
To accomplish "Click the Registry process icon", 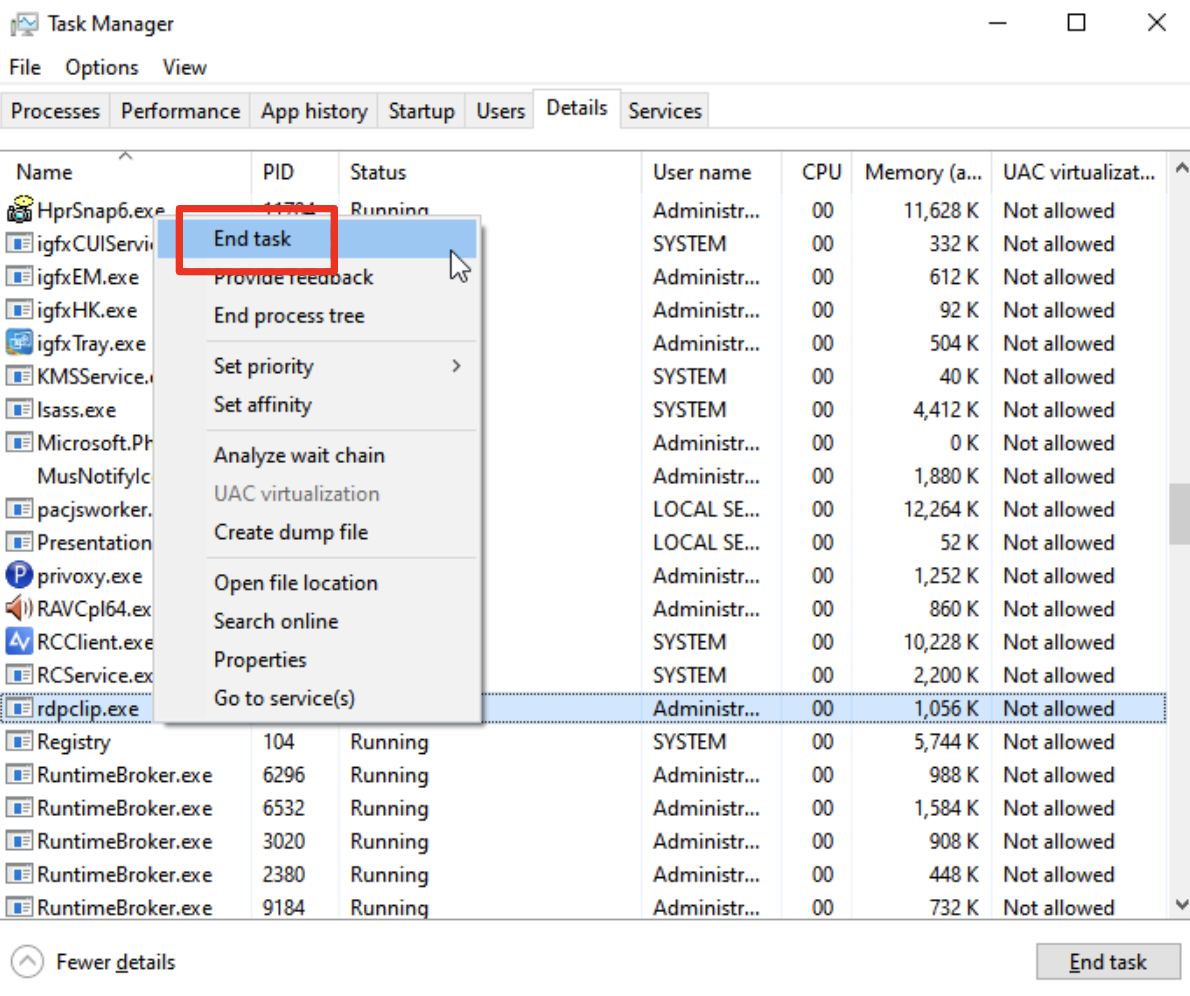I will (19, 742).
